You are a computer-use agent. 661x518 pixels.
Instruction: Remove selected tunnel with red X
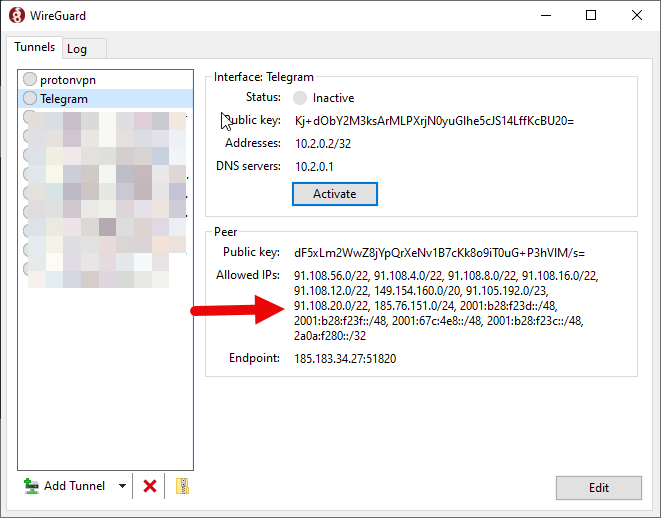pos(150,486)
